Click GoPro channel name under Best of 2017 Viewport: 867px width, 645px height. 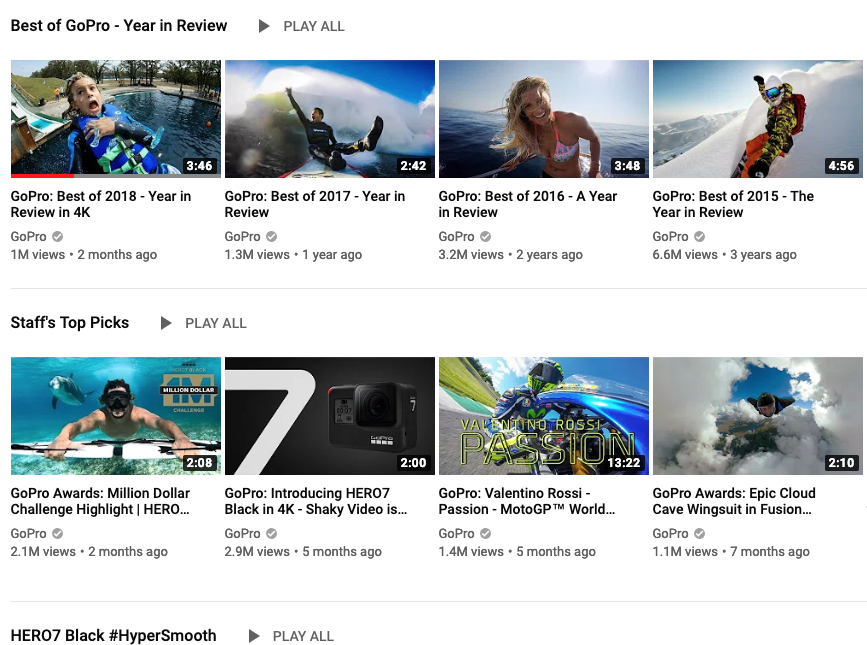pyautogui.click(x=243, y=237)
